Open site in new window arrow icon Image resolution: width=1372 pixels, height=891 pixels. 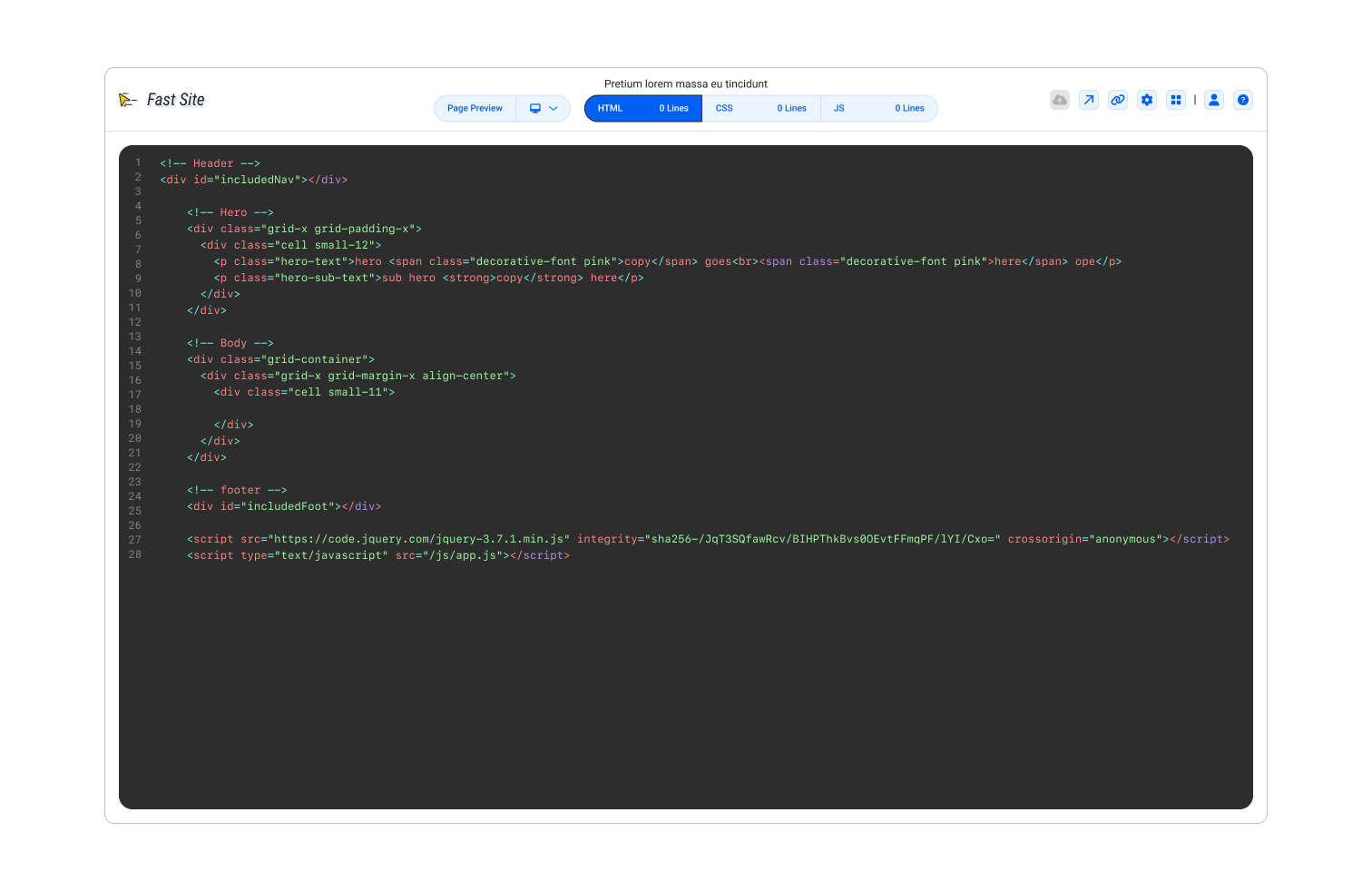click(1089, 100)
